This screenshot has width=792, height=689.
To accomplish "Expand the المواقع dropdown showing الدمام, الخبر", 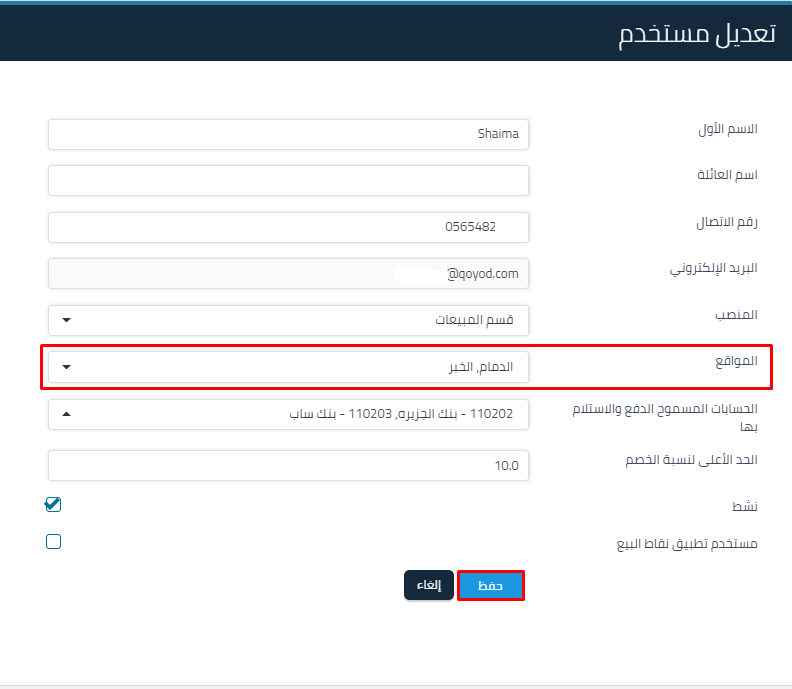I will [x=288, y=367].
